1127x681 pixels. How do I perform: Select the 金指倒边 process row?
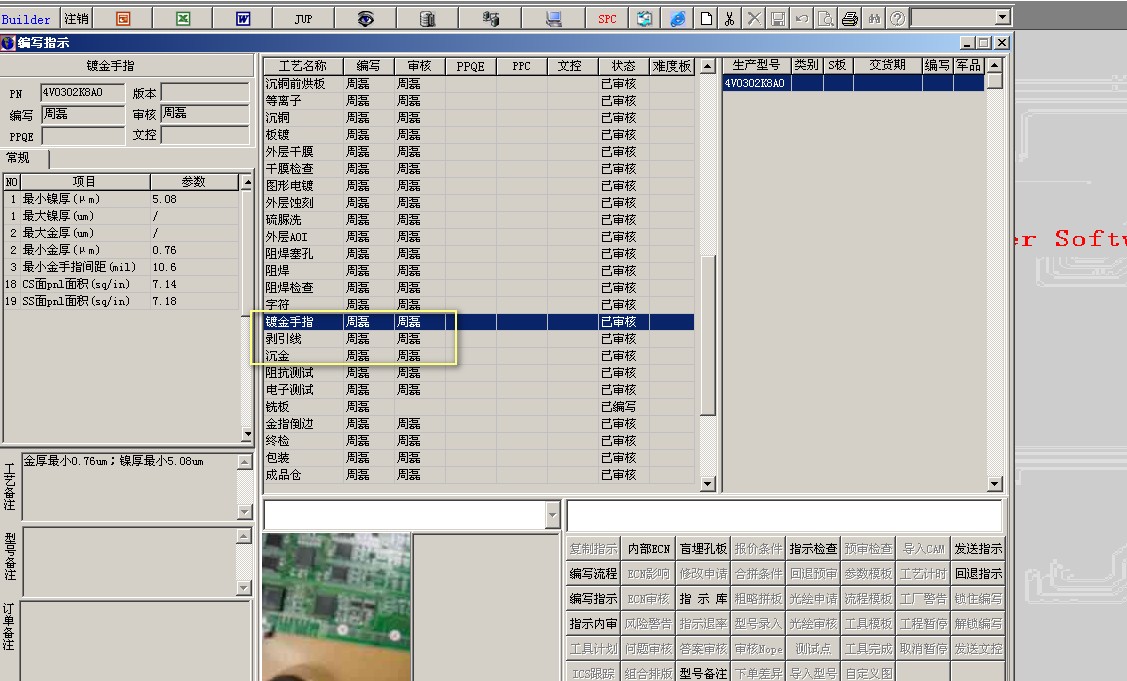pos(479,424)
